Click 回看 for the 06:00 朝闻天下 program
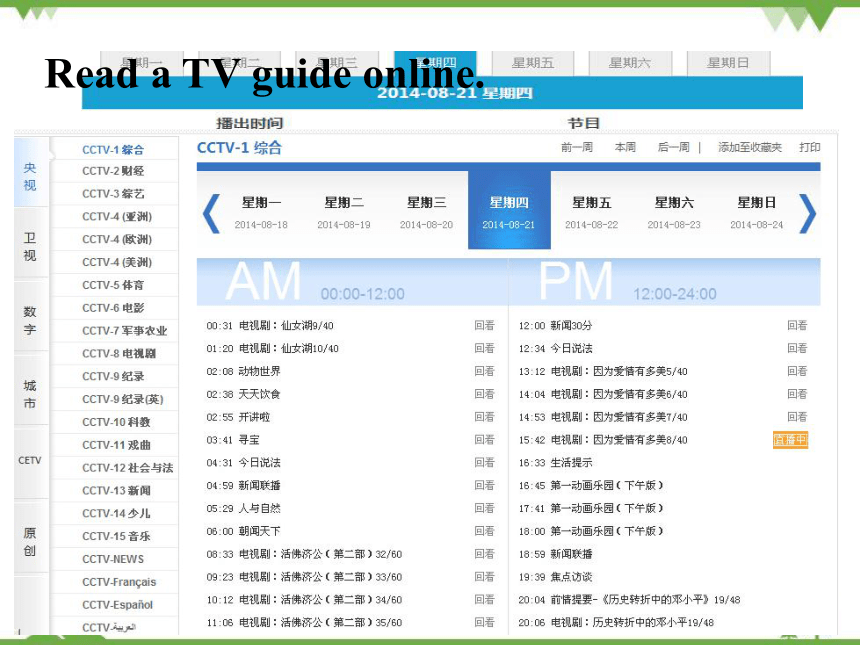Image resolution: width=860 pixels, height=645 pixels. coord(484,531)
